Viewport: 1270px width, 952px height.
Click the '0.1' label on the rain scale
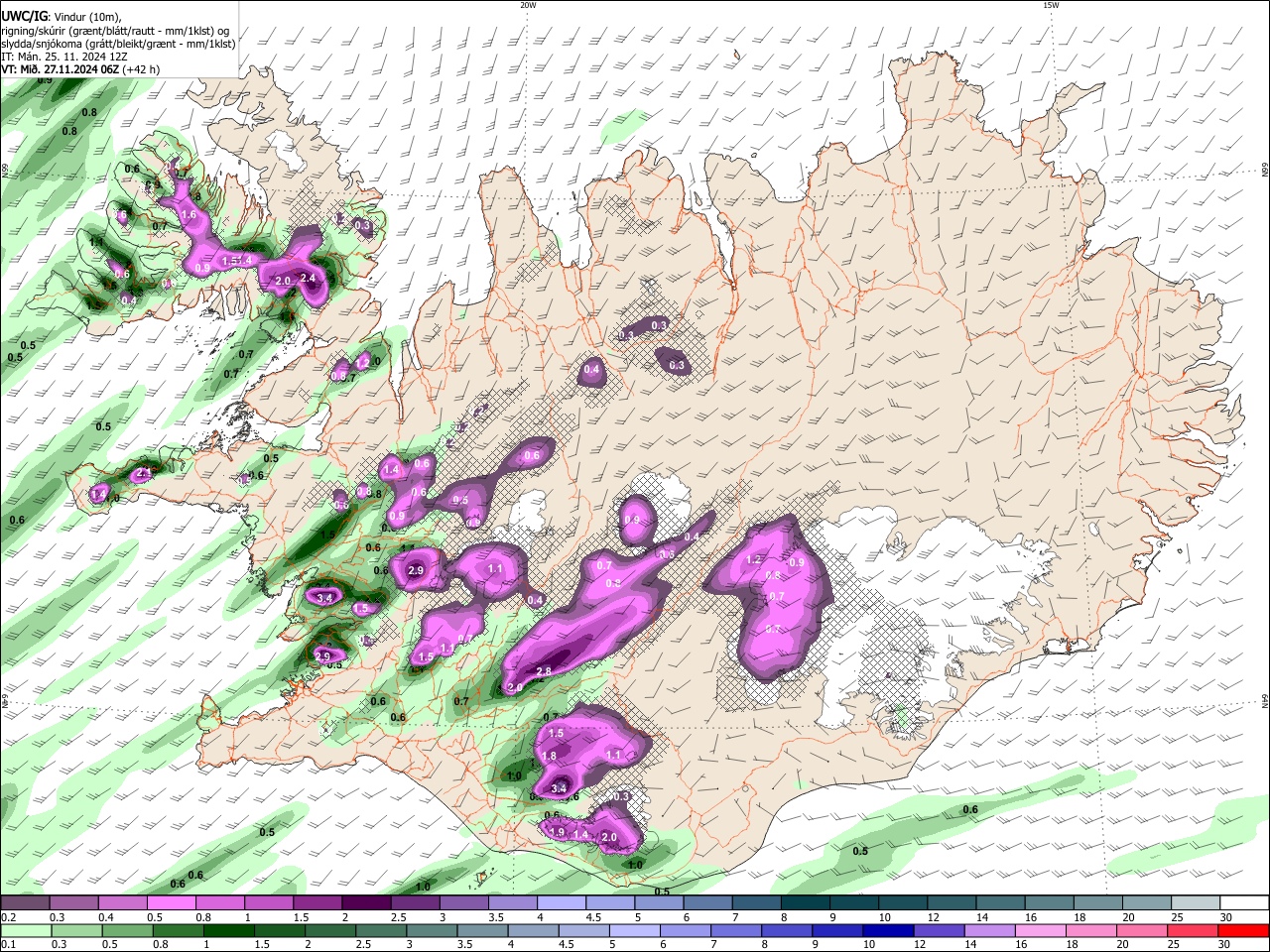[x=8, y=944]
